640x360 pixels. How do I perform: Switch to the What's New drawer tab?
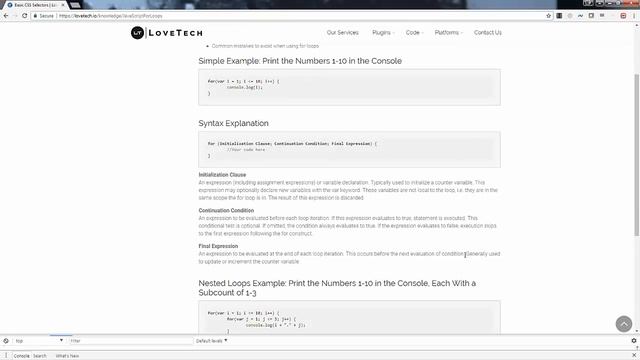pos(67,356)
